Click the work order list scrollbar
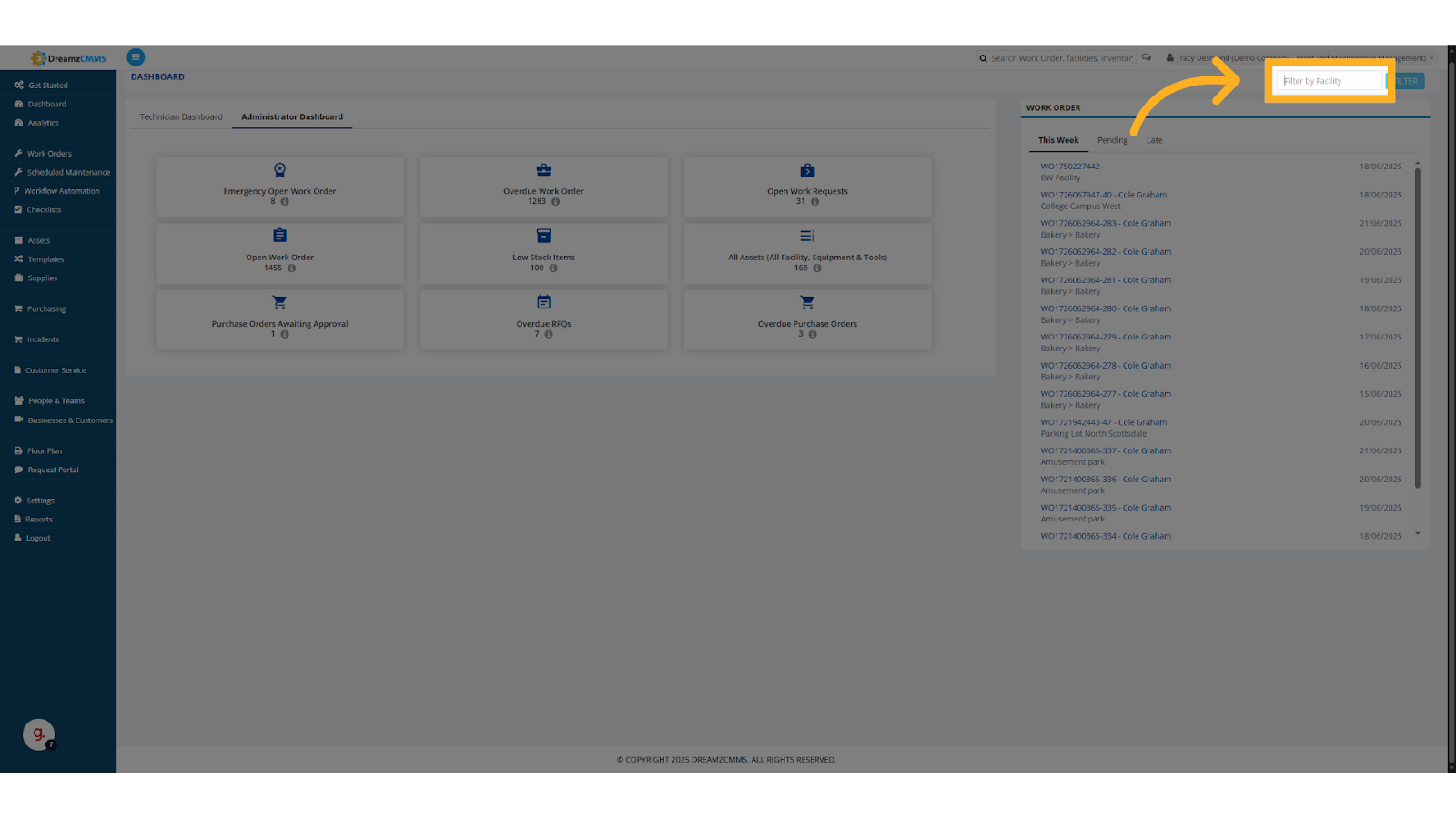This screenshot has width=1456, height=819. (1417, 328)
